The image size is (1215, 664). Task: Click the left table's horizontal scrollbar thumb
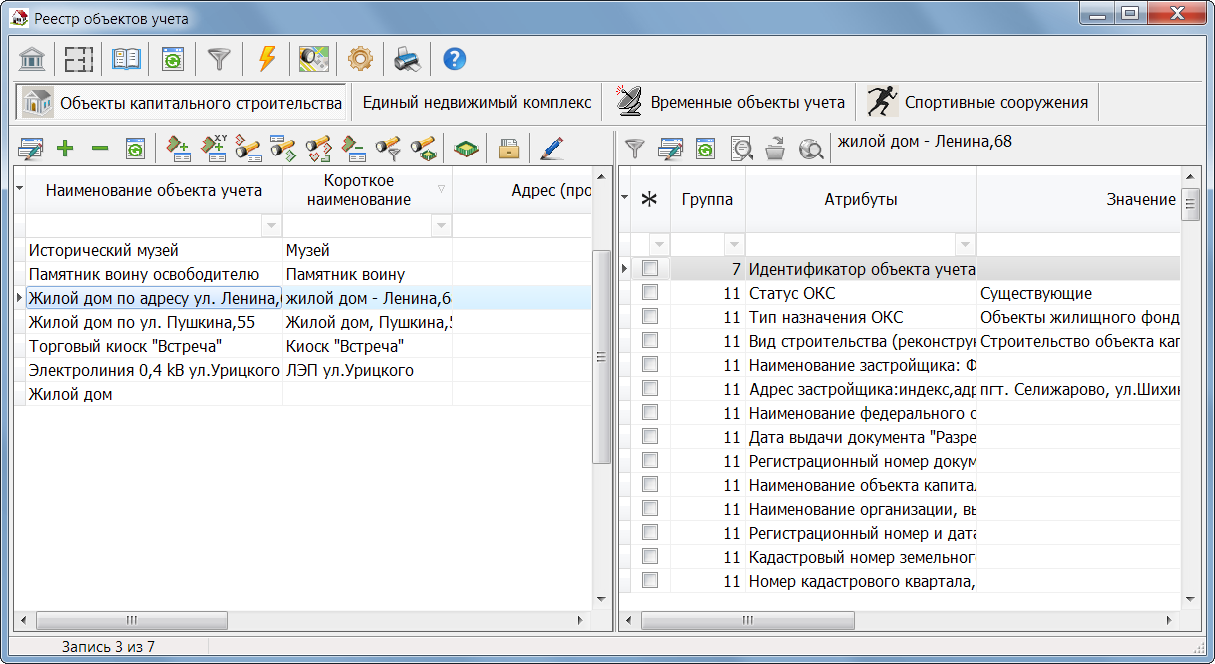coord(130,620)
